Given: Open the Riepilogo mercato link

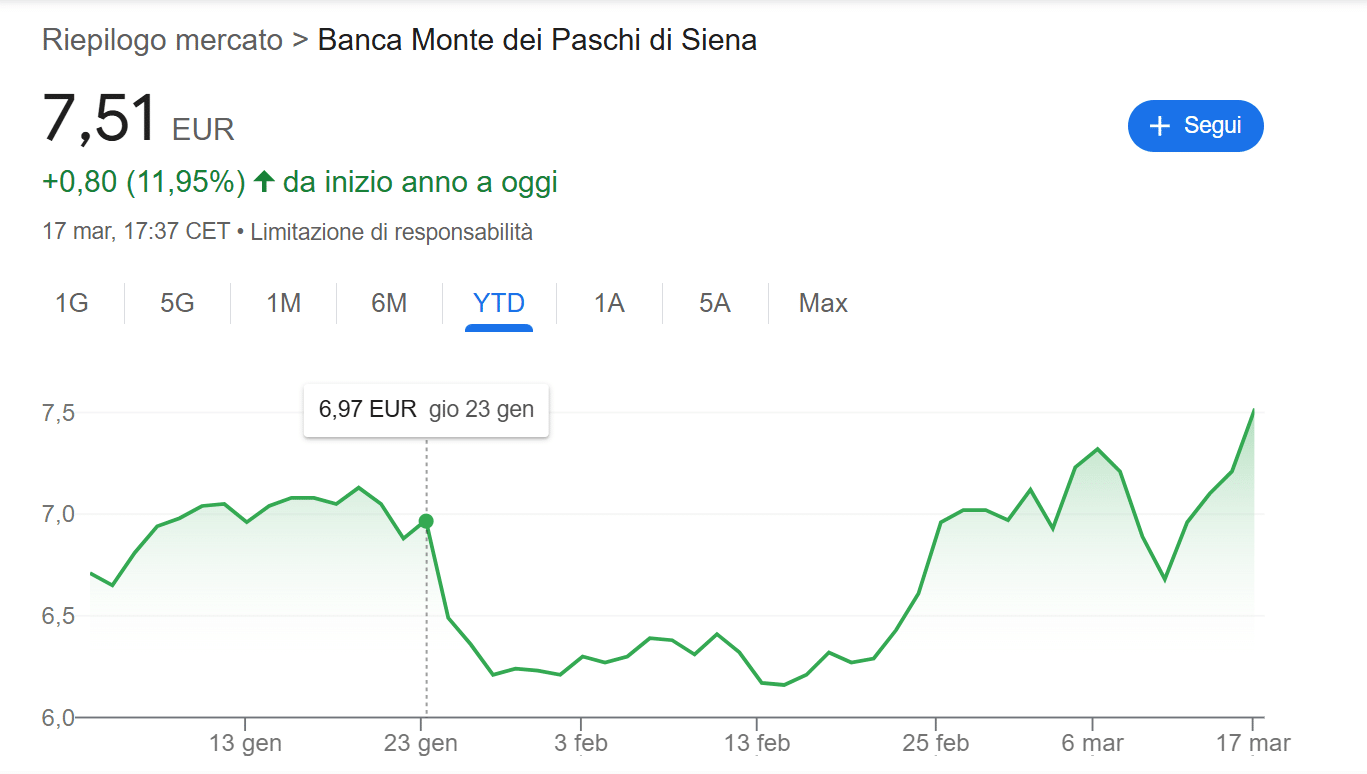Looking at the screenshot, I should tap(162, 40).
